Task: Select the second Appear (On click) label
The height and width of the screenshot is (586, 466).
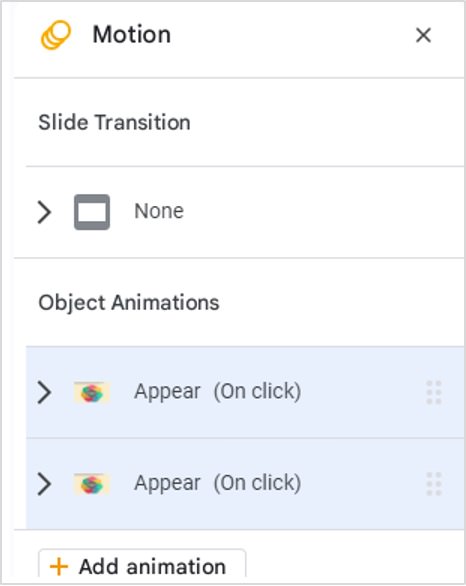Action: (217, 483)
